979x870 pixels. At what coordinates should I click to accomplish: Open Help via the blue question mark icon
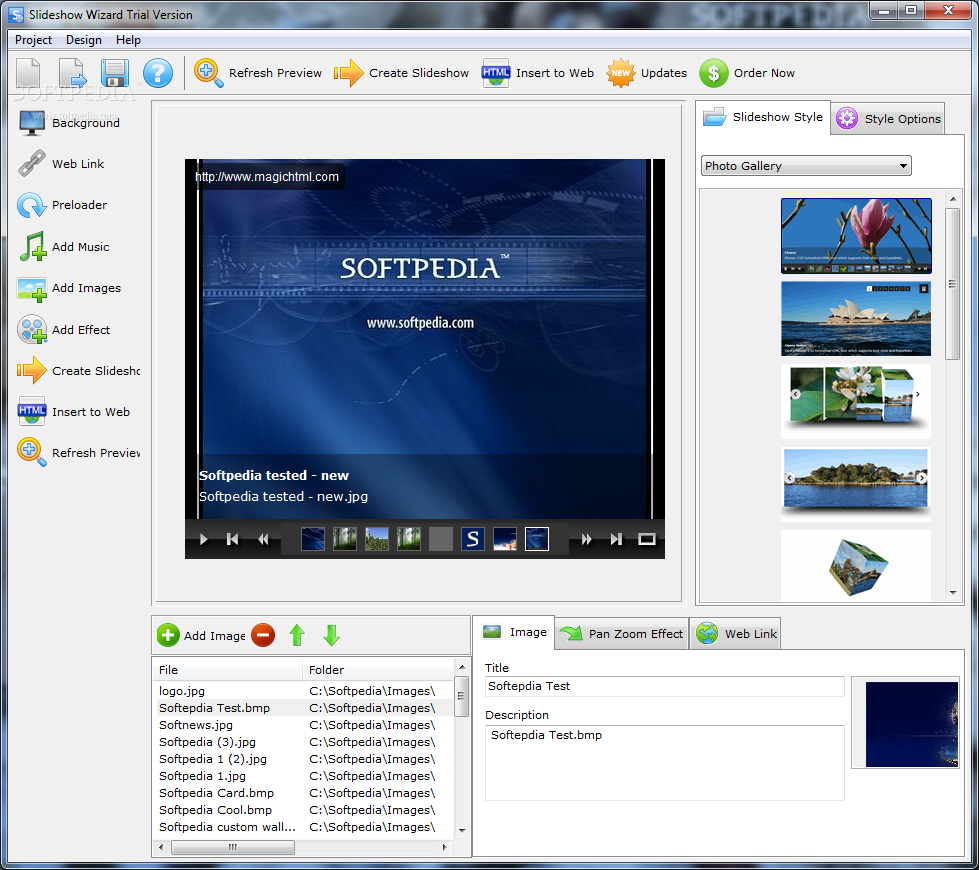pos(158,73)
